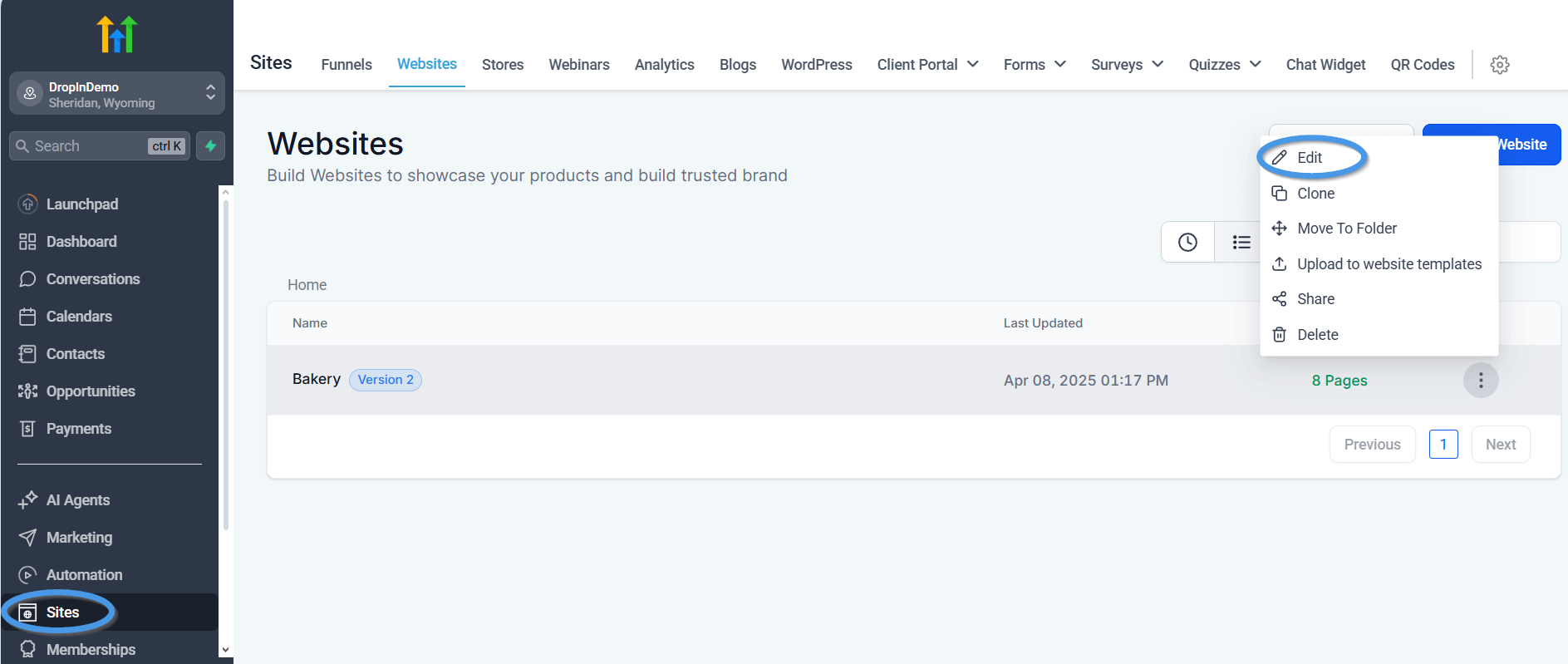Open the Bakery row three-dot menu

click(x=1481, y=381)
